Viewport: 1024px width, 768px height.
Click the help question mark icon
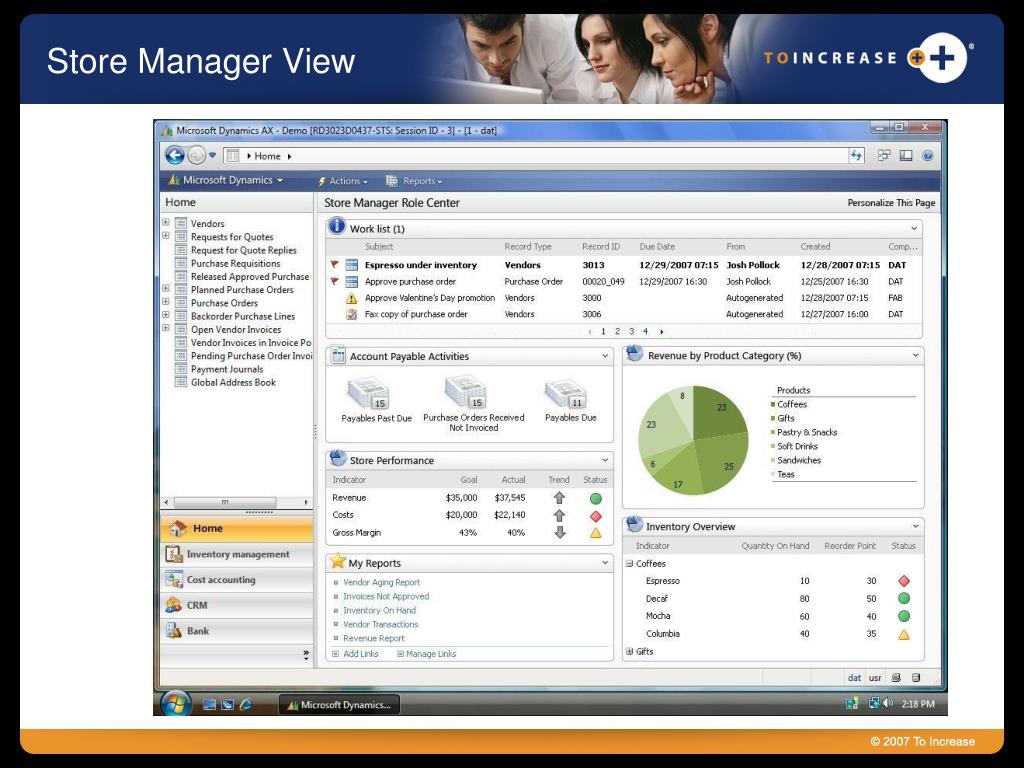[x=927, y=155]
